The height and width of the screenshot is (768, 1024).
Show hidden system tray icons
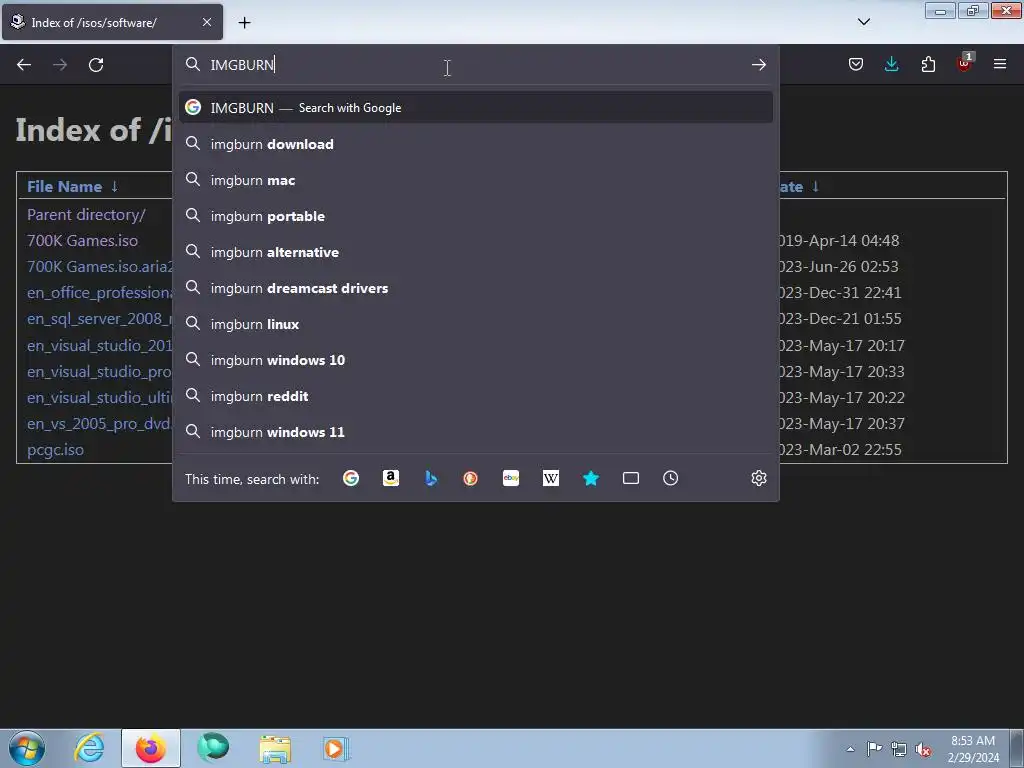(x=850, y=749)
